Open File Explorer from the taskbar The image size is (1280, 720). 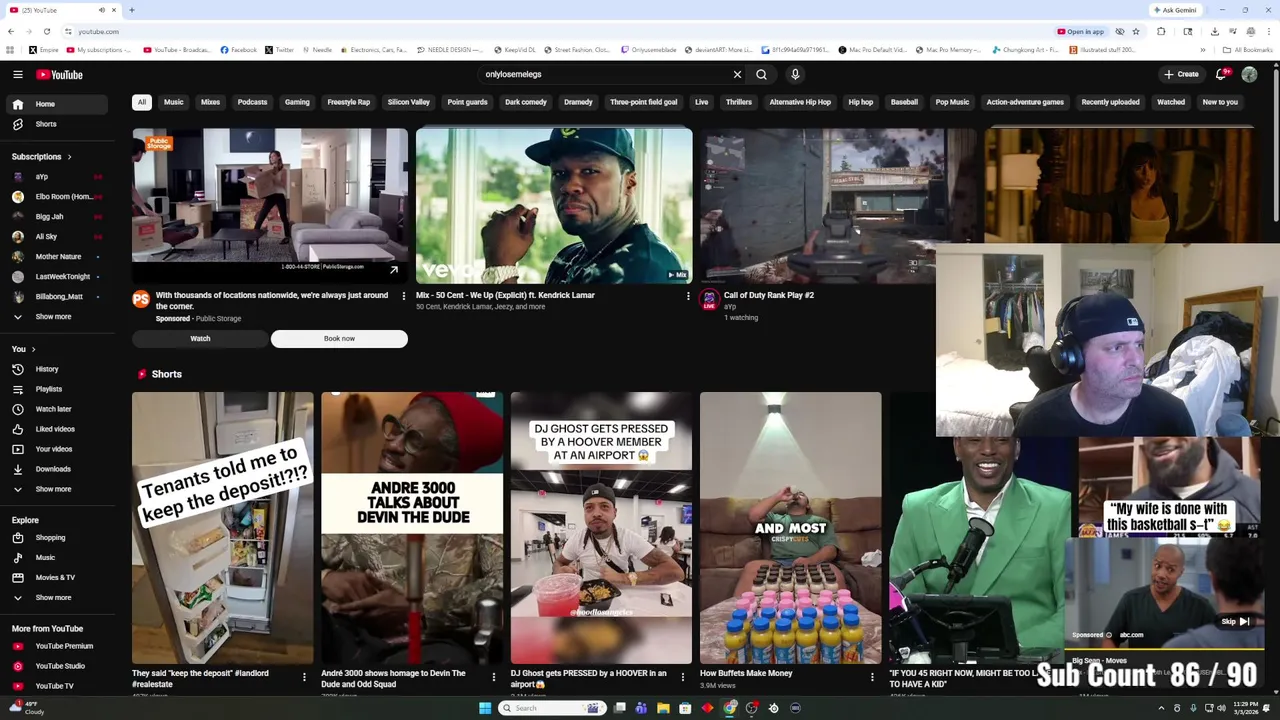(663, 708)
